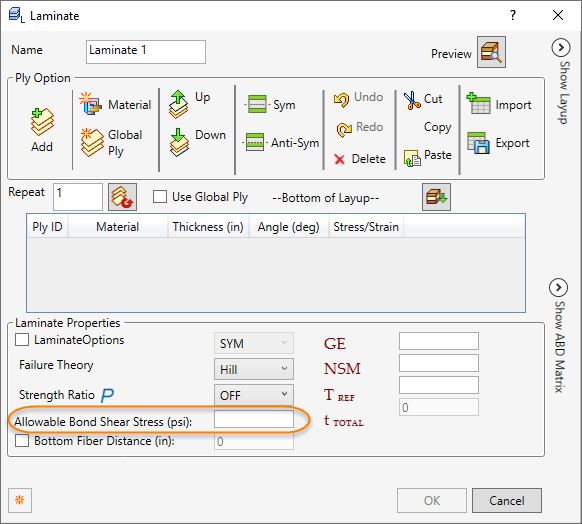This screenshot has width=582, height=524.
Task: Click the Material column header
Action: pyautogui.click(x=118, y=226)
